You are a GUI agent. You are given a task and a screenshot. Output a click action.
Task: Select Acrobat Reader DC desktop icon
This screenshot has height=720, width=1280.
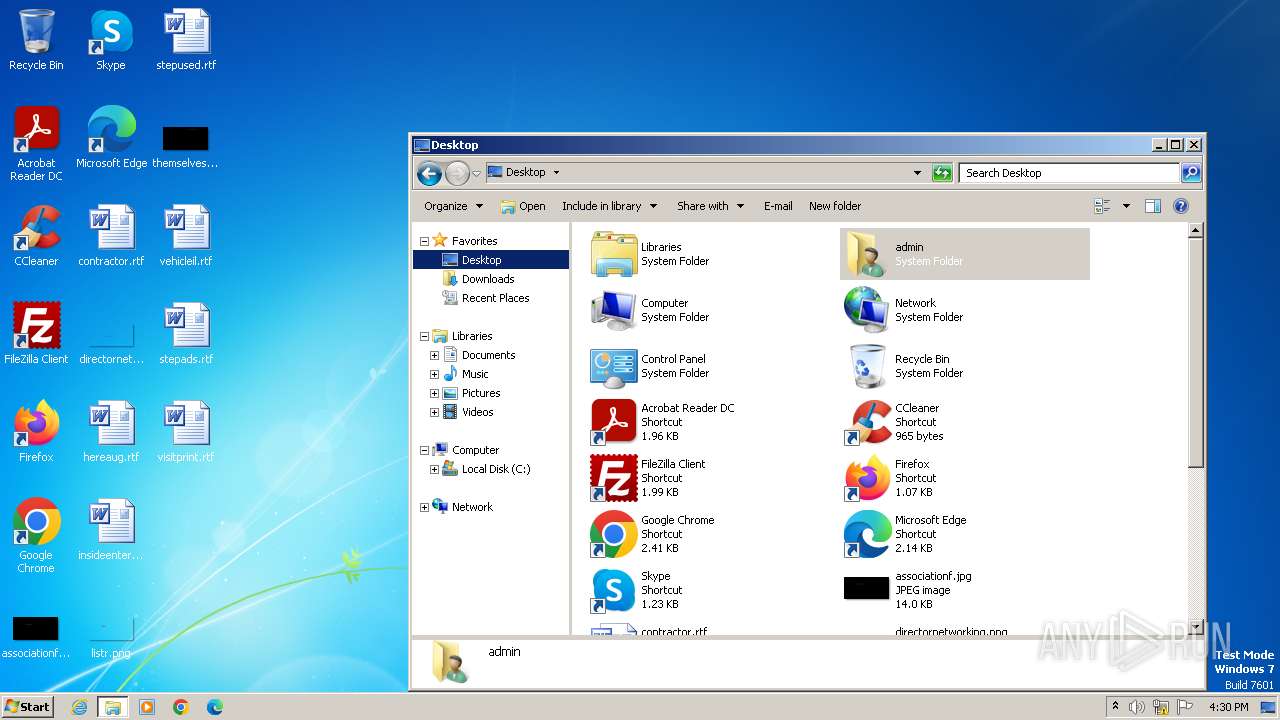click(x=36, y=144)
